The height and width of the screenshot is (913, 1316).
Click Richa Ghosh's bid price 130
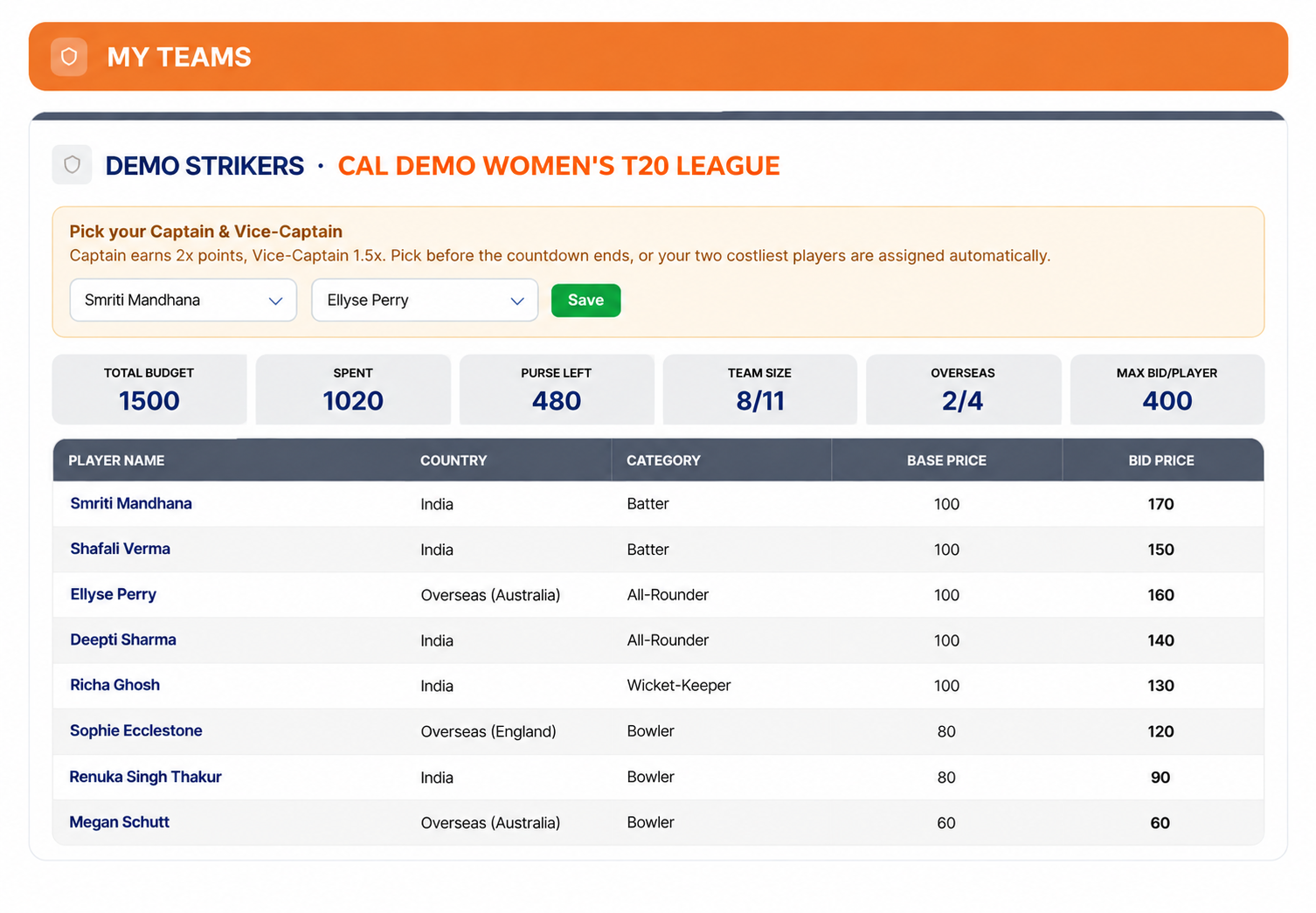click(1160, 686)
